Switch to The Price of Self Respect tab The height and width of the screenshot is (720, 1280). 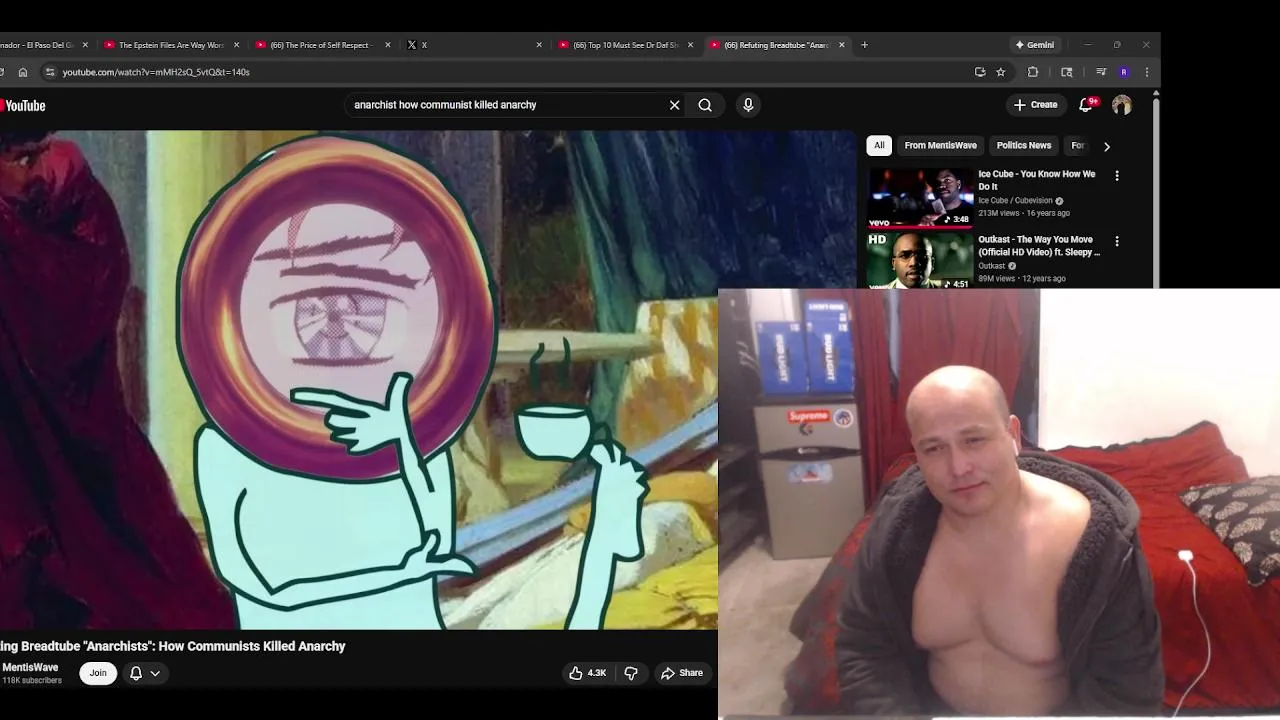click(321, 45)
